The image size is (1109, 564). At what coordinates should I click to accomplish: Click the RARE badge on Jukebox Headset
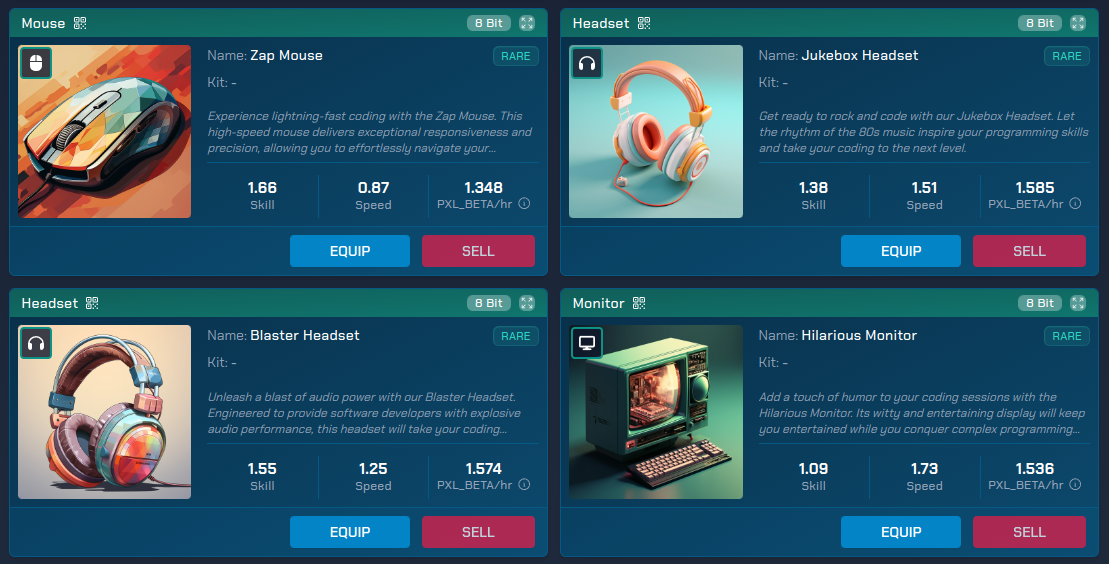tap(1067, 56)
